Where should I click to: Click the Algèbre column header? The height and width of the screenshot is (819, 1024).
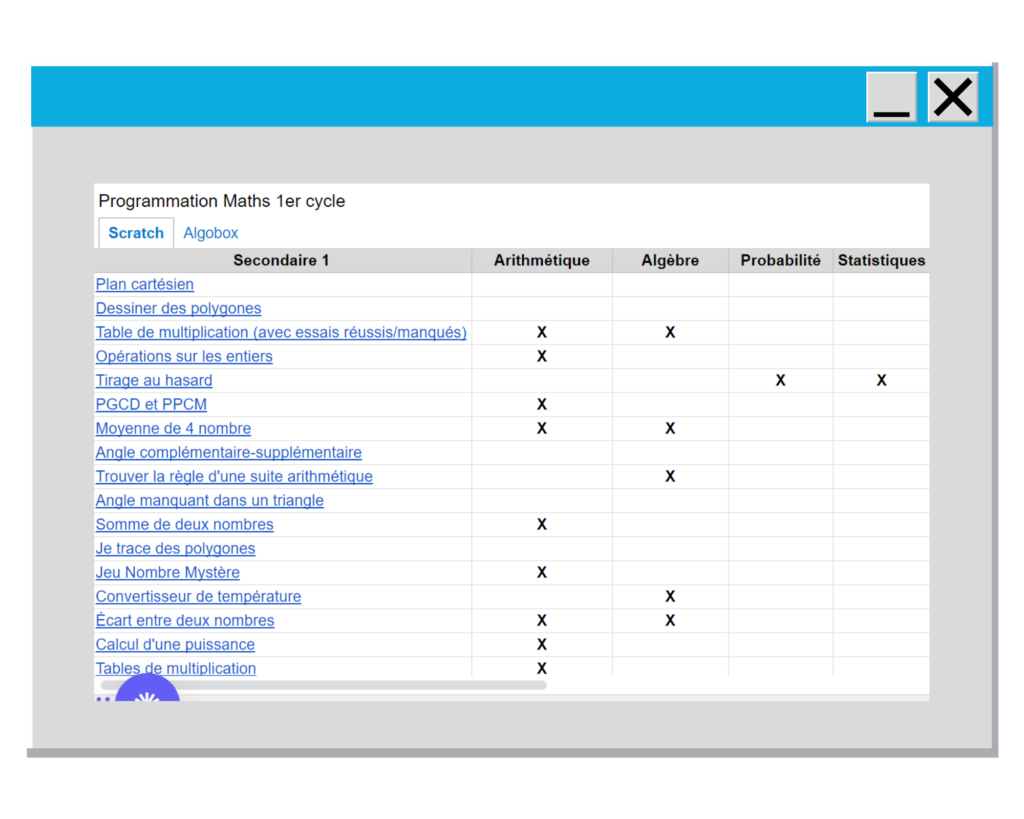tap(670, 261)
